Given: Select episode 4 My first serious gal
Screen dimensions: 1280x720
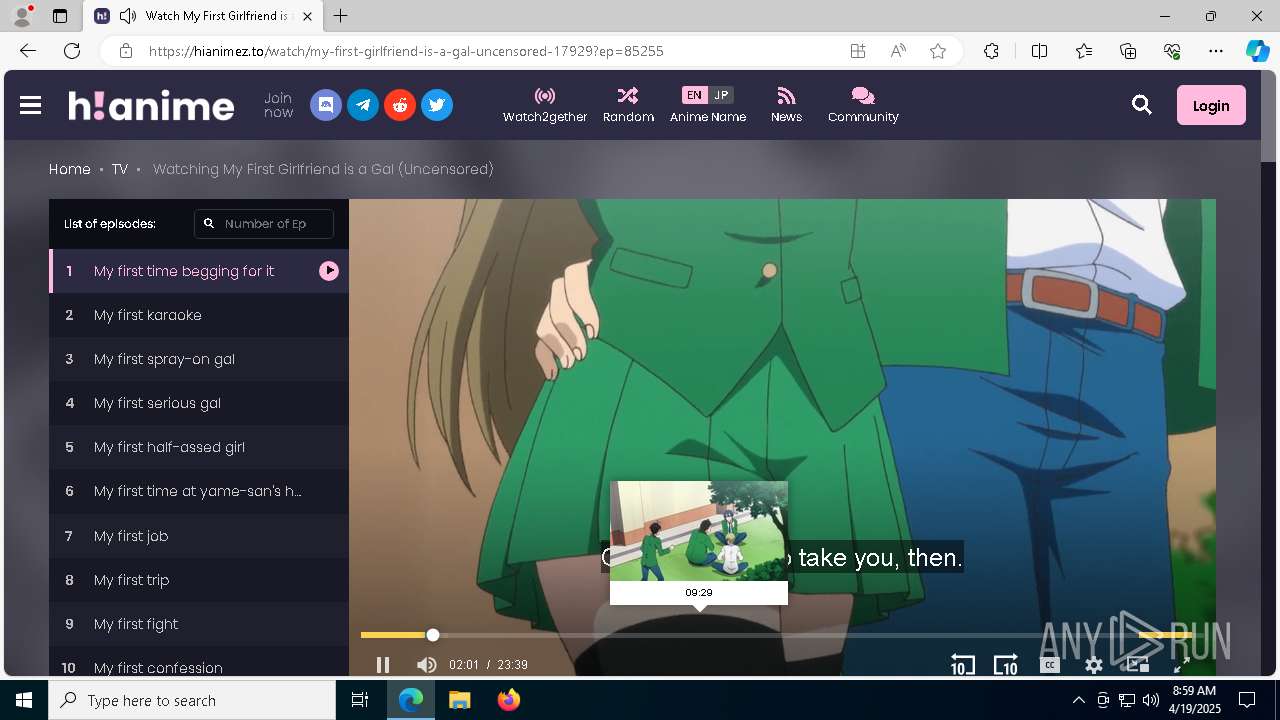Looking at the screenshot, I should [199, 403].
